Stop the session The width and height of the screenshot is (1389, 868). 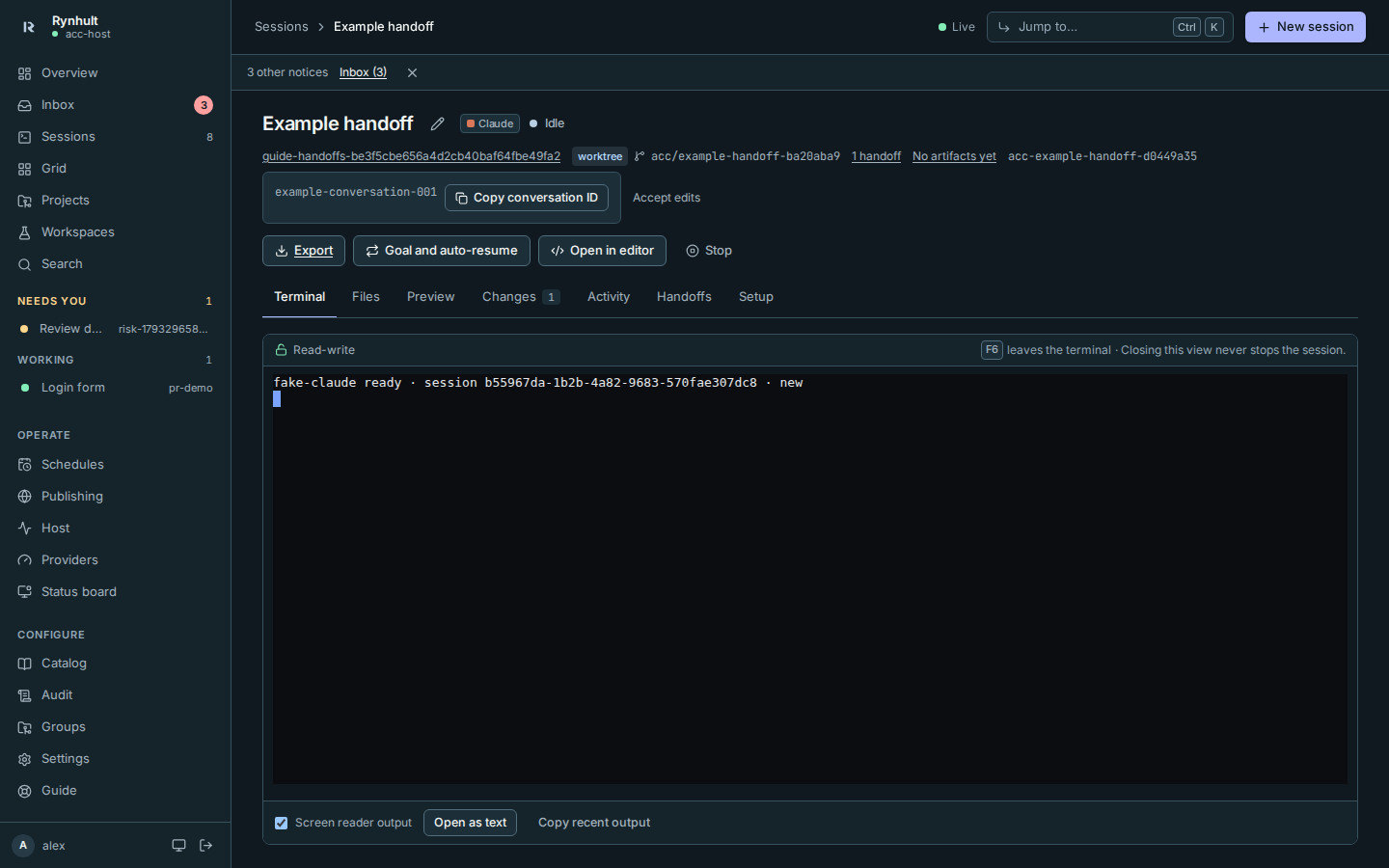coord(709,251)
